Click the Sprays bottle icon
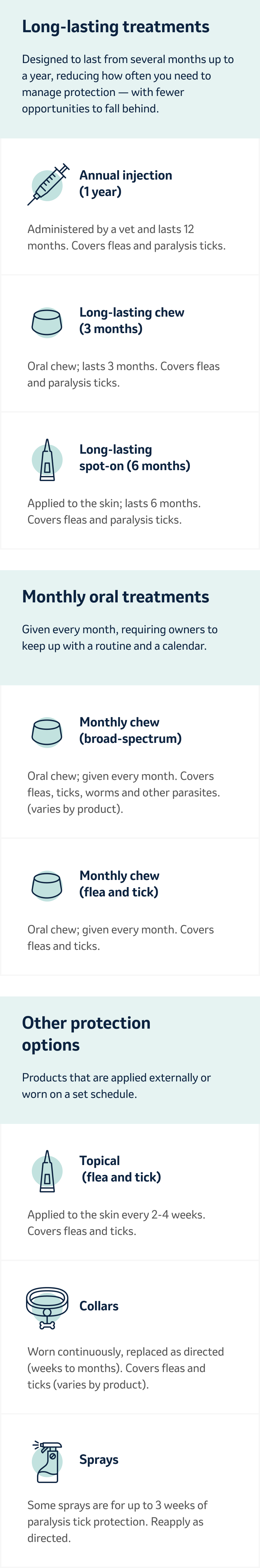Viewport: 260px width, 1568px height. point(48,1461)
